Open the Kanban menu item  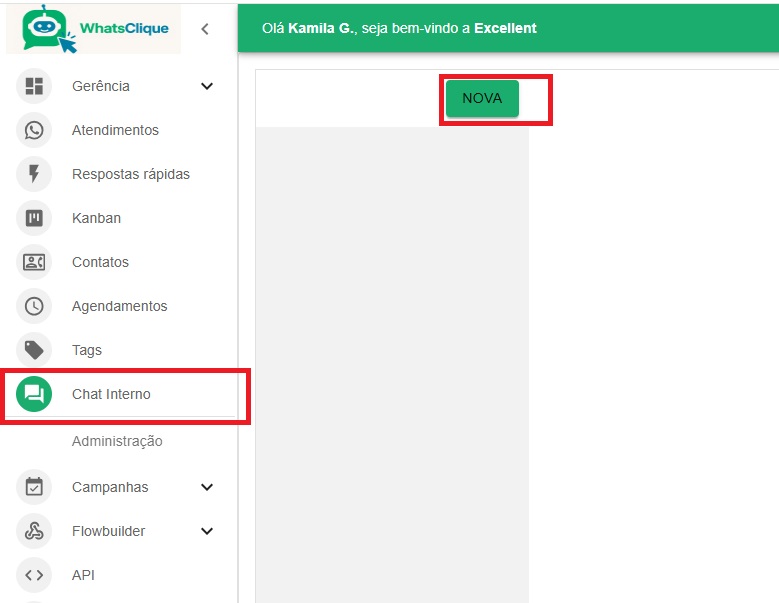(x=96, y=218)
